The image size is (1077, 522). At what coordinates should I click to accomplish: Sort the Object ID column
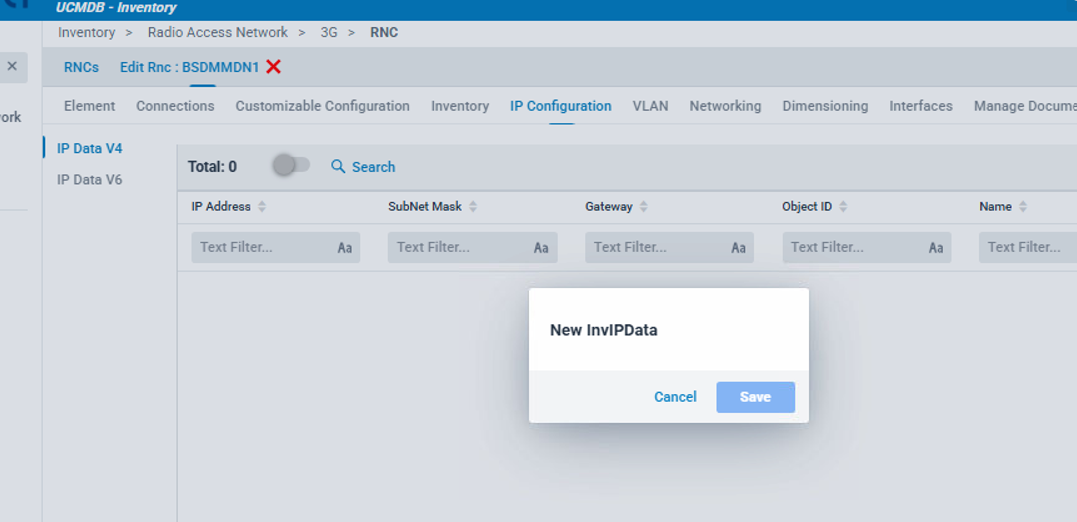pyautogui.click(x=843, y=207)
